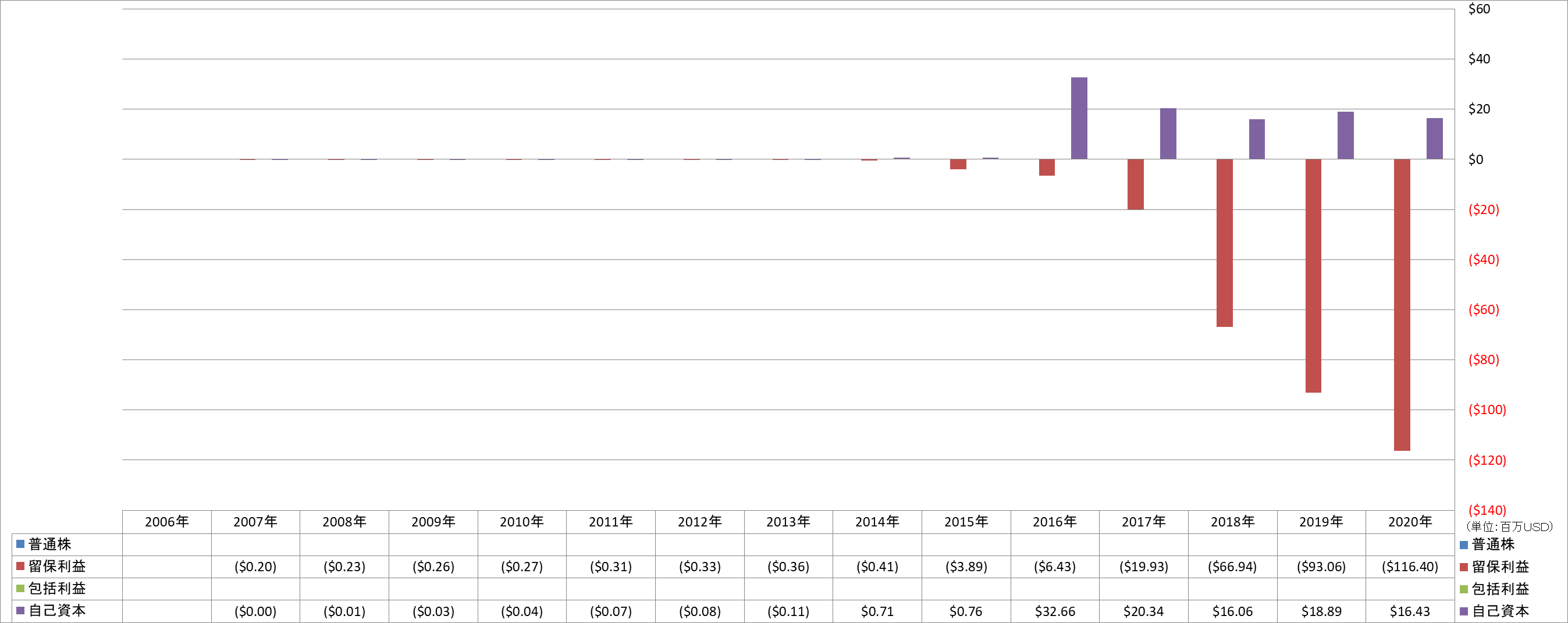Click the 自己資本 label in right legend

tap(1501, 611)
